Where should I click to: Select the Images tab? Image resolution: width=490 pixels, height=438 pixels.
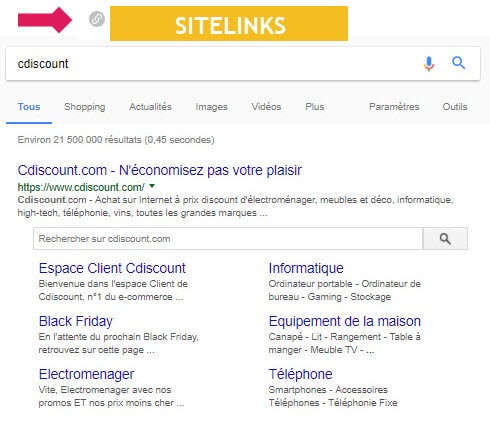pyautogui.click(x=211, y=107)
